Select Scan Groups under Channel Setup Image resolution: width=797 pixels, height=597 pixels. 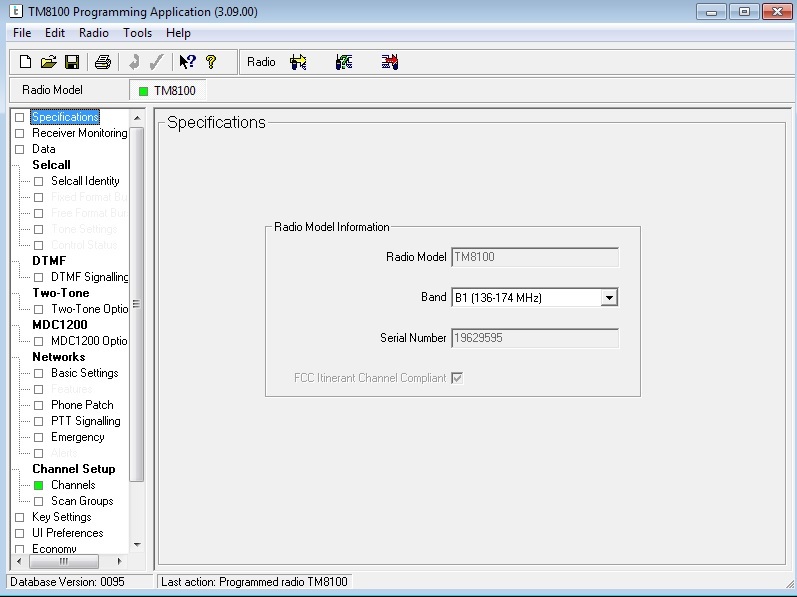(x=82, y=501)
